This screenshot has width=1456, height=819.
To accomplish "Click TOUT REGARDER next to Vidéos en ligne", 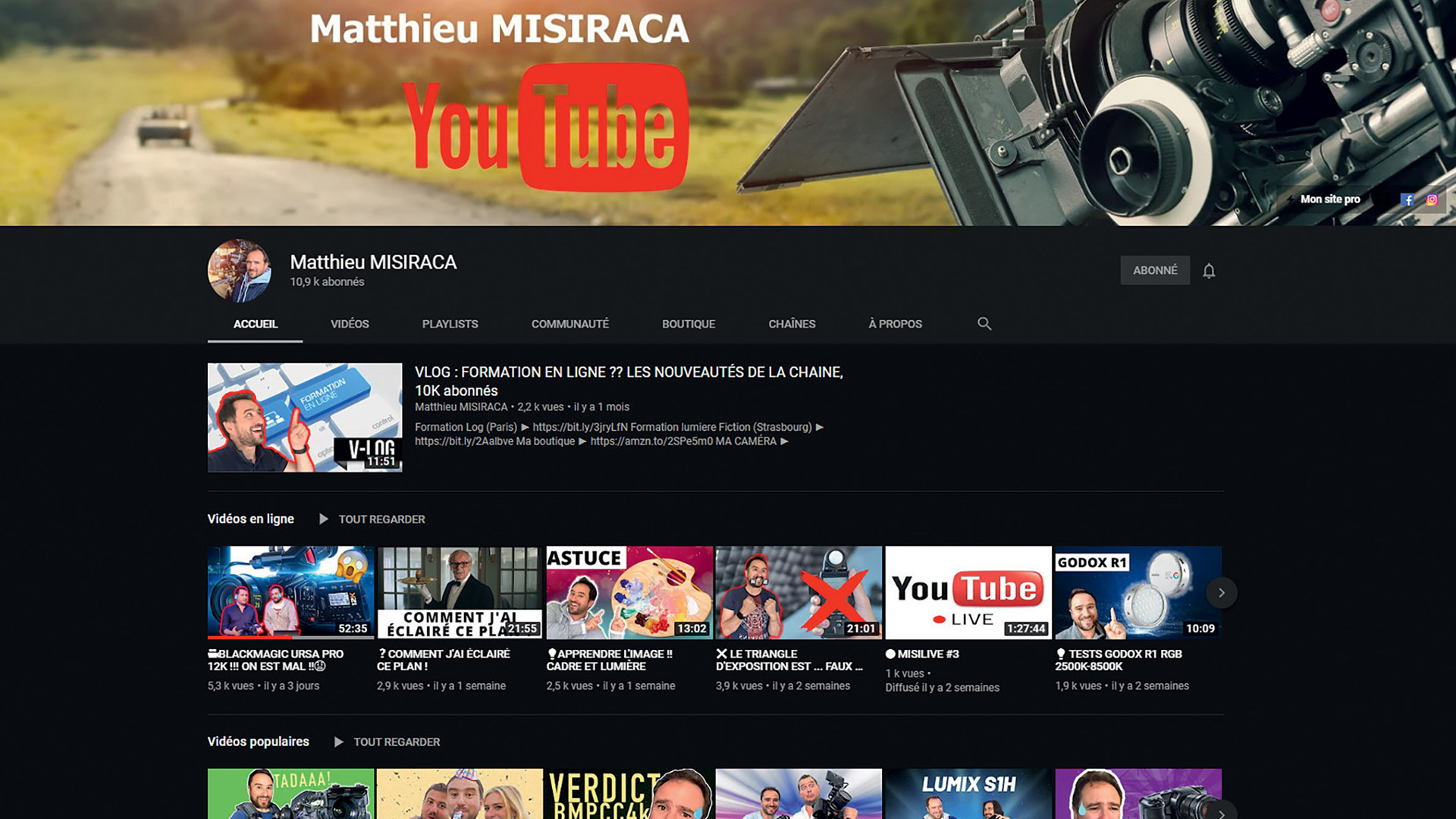I will (x=381, y=519).
